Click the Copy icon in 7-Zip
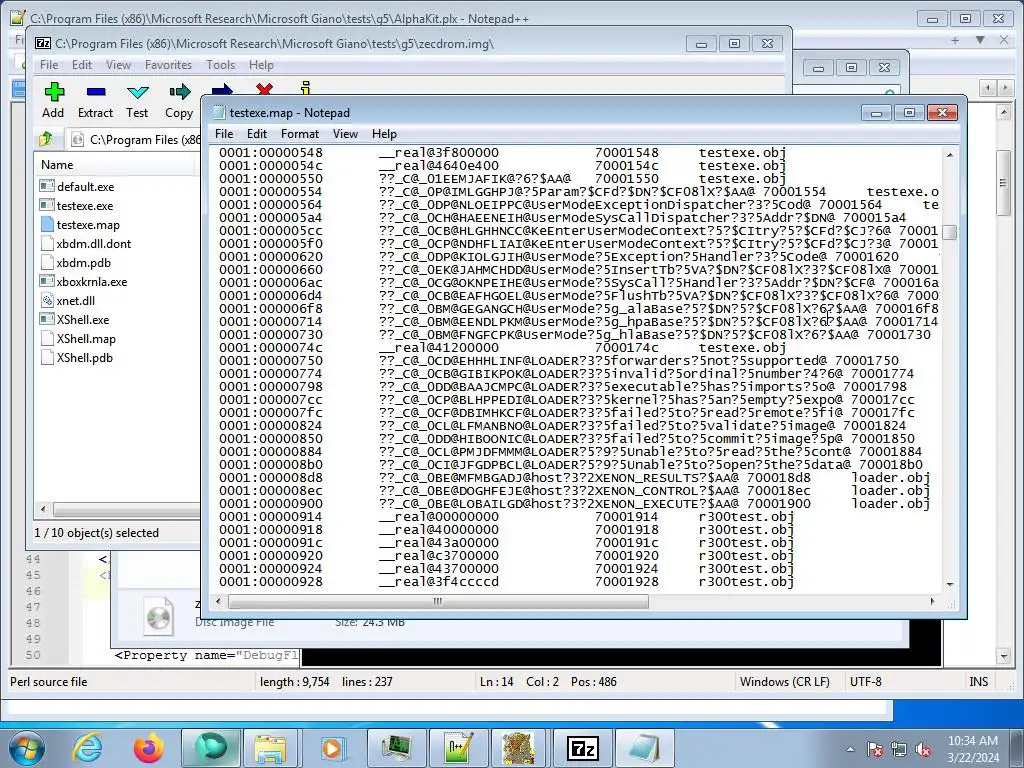The height and width of the screenshot is (768, 1024). click(179, 101)
